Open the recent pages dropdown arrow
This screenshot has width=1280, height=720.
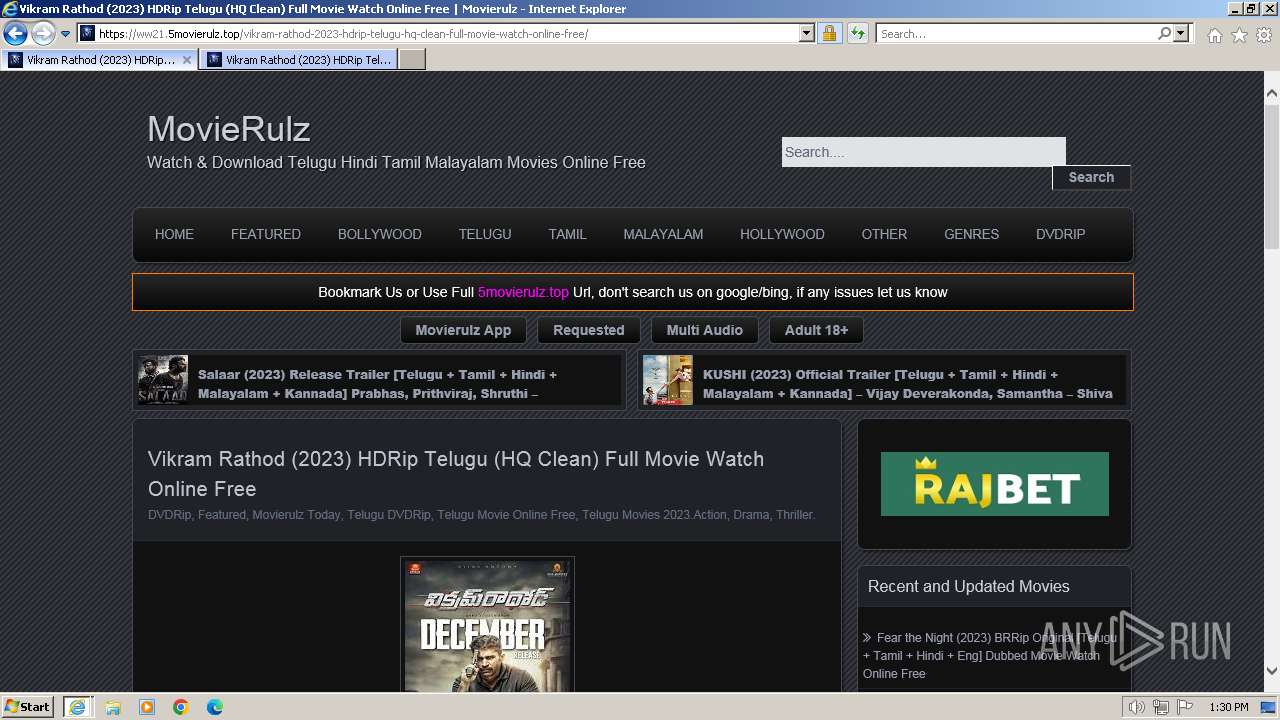(66, 34)
